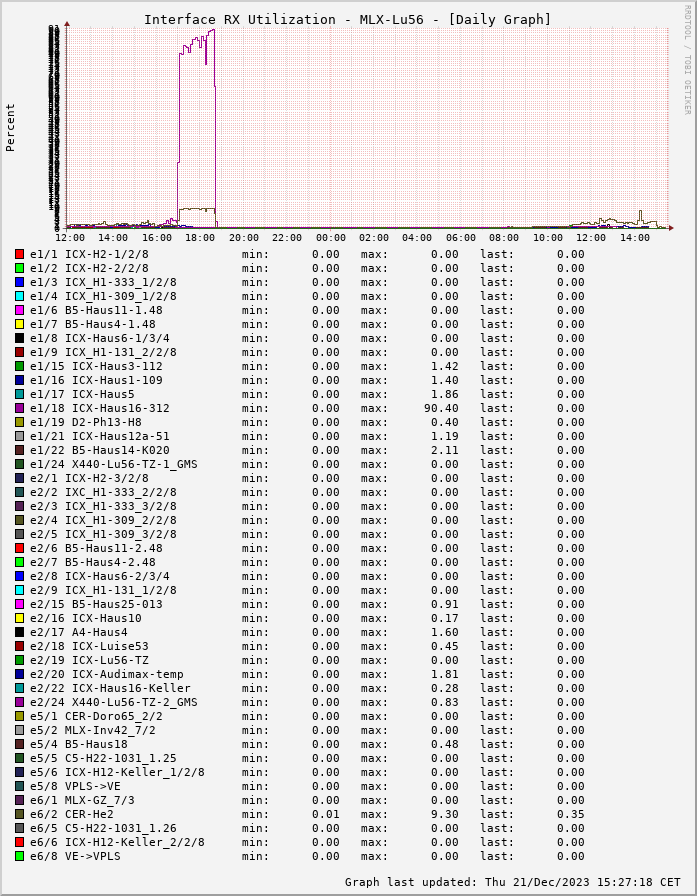Click the e2/24 X440-Lu56-TZ-2_GMS legend label

coord(113,702)
